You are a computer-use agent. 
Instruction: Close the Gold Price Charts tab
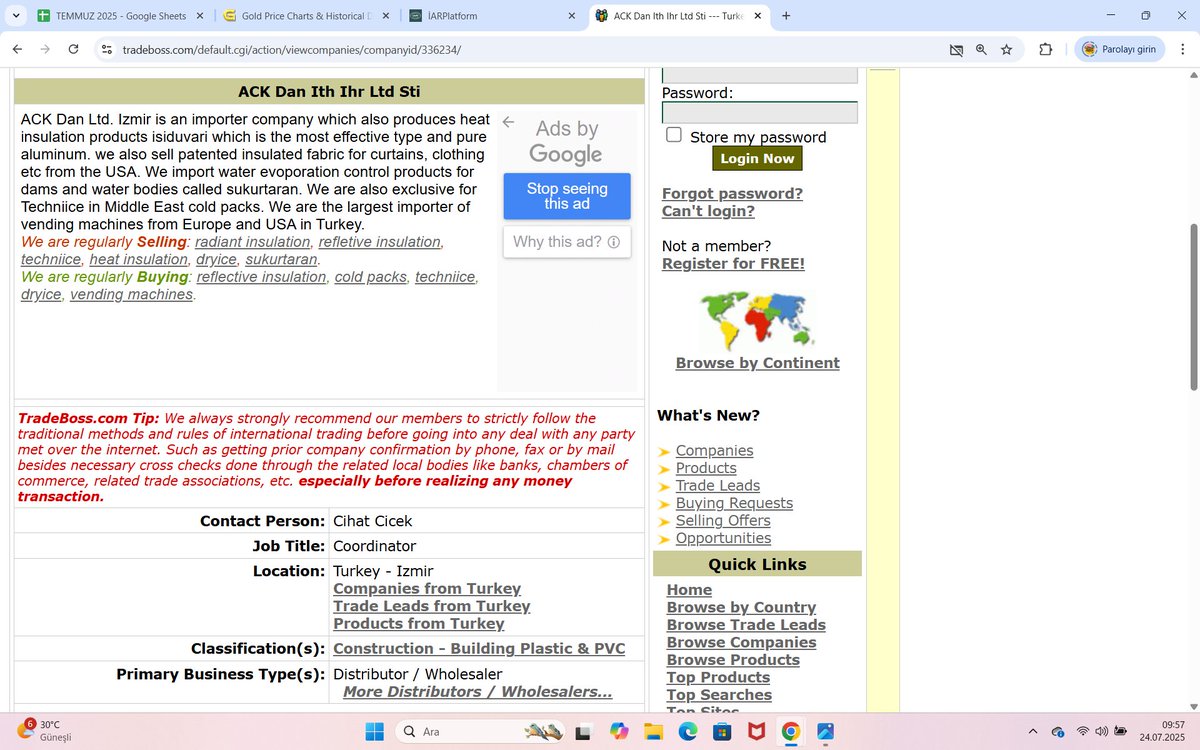pyautogui.click(x=384, y=16)
